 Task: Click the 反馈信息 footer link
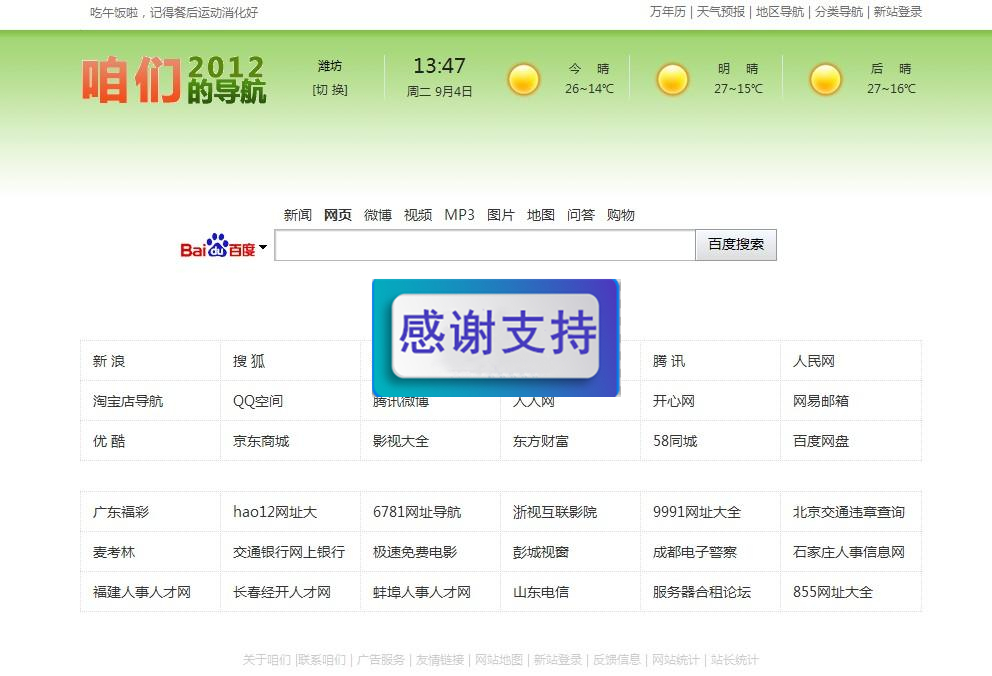click(x=617, y=660)
